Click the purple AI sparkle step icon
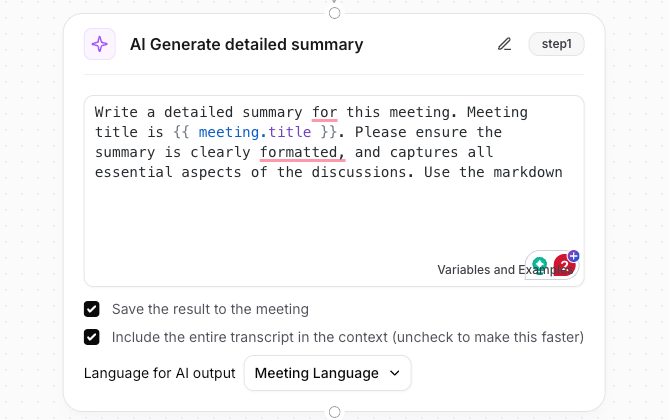 (x=99, y=44)
